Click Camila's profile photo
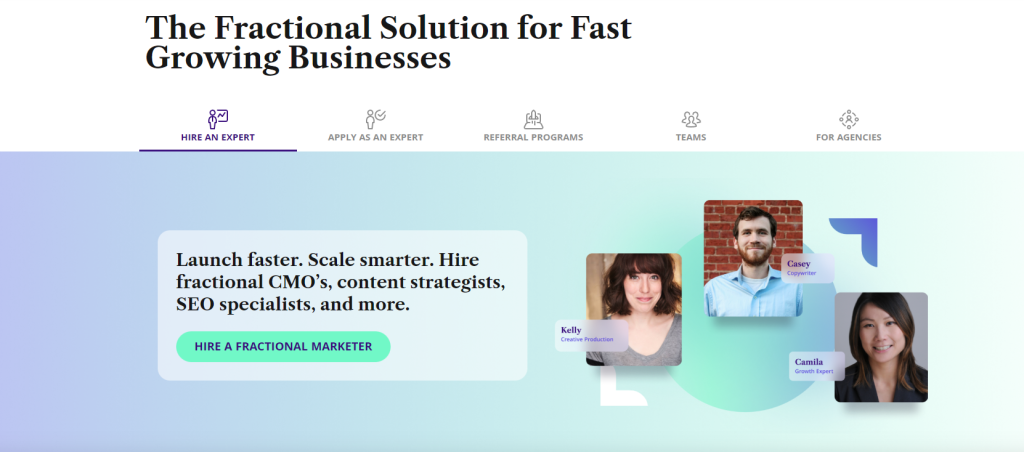The image size is (1024, 452). (x=881, y=347)
